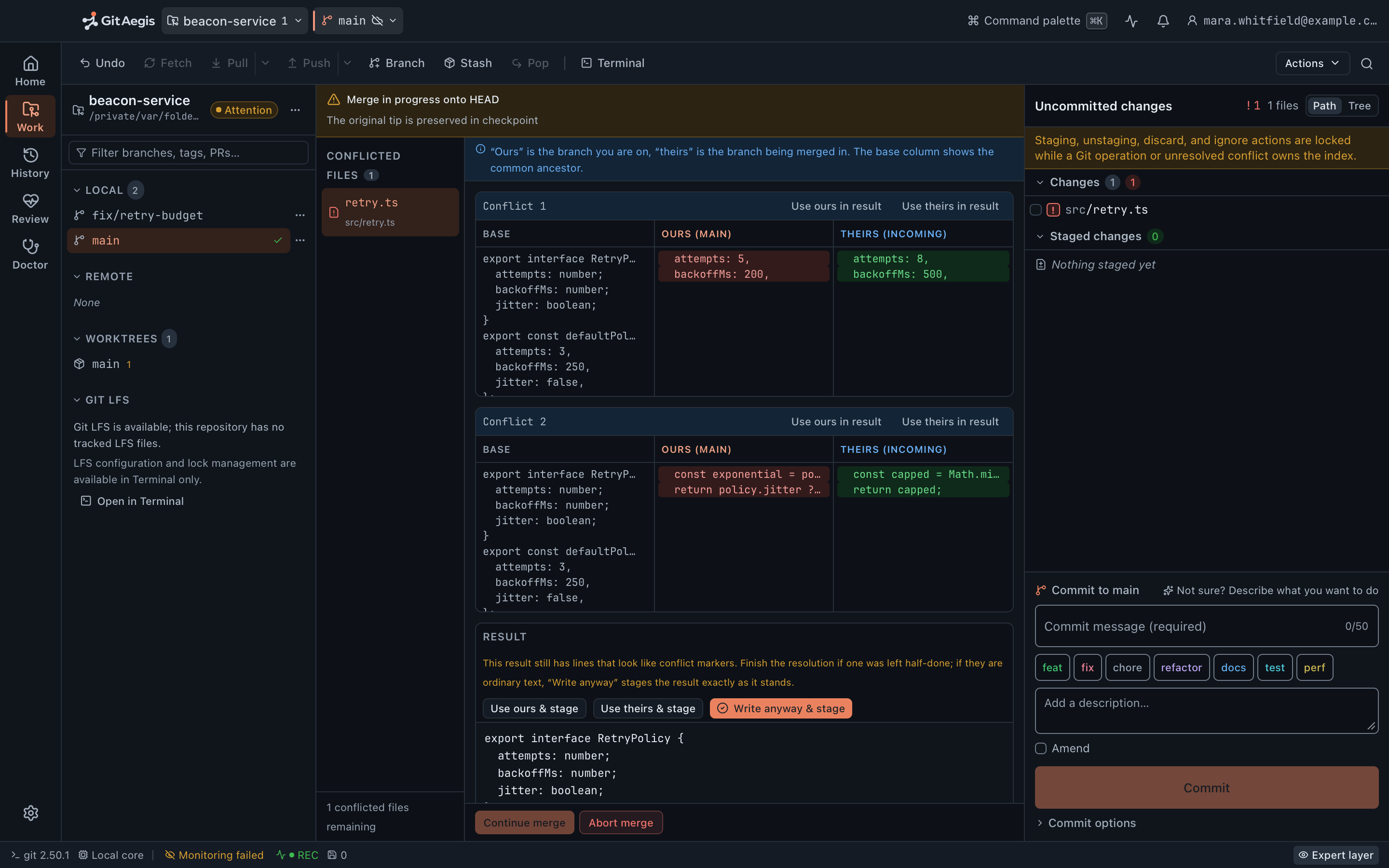Click Pop in the toolbar

pos(531,63)
